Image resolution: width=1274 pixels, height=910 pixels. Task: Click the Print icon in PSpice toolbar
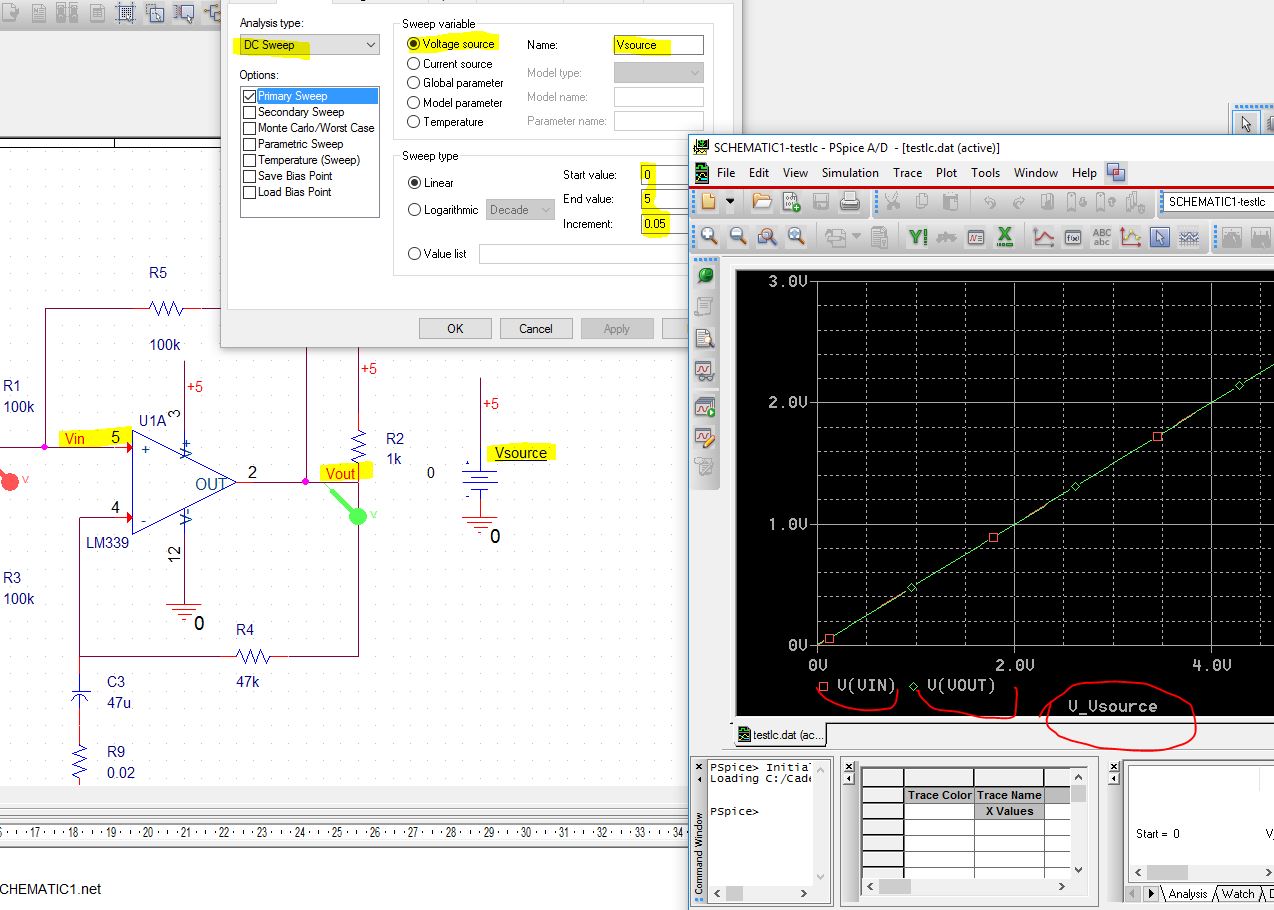(850, 202)
